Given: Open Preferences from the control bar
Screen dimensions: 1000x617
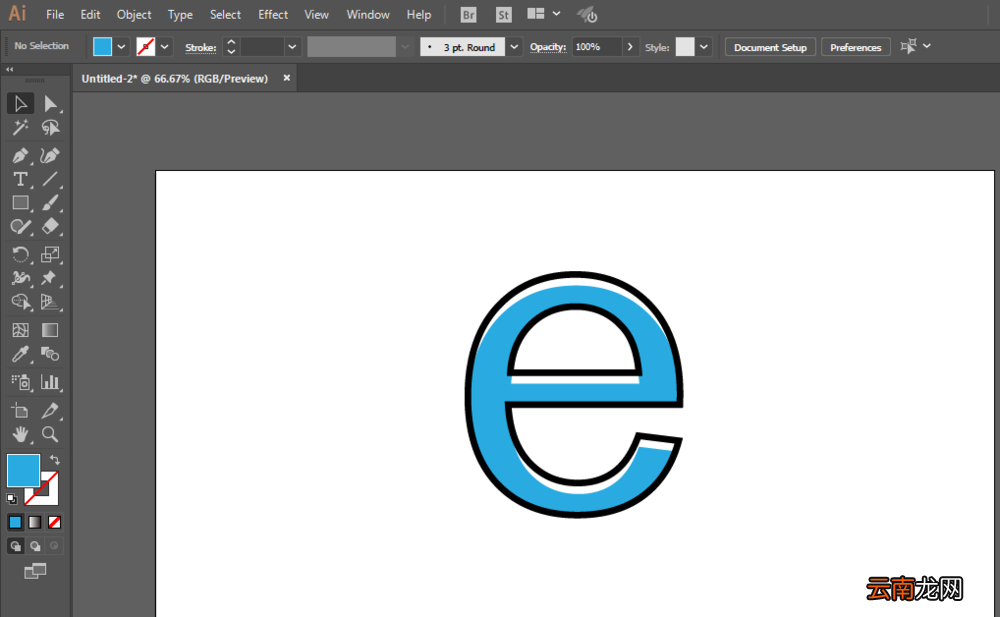Looking at the screenshot, I should [x=855, y=47].
